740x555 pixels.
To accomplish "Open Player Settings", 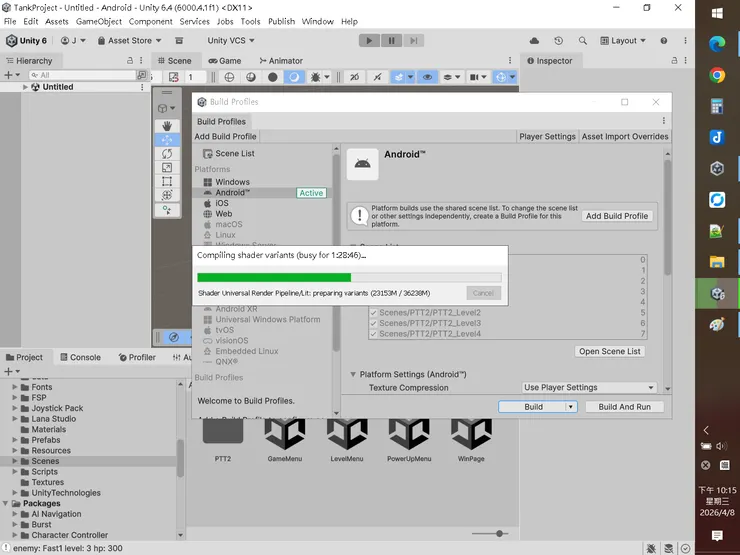I will pos(547,136).
